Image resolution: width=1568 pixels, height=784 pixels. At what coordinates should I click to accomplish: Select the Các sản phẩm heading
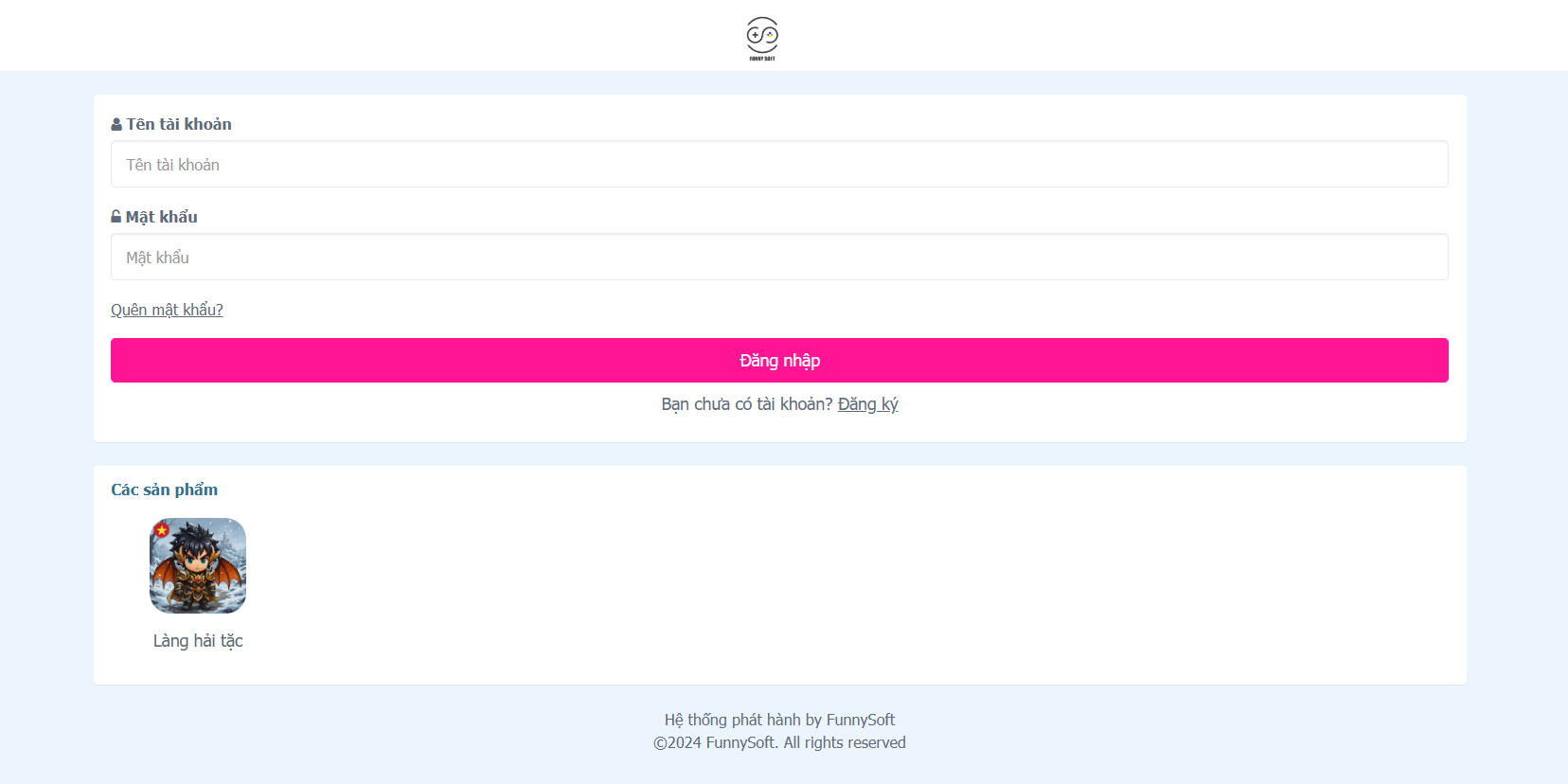coord(165,490)
